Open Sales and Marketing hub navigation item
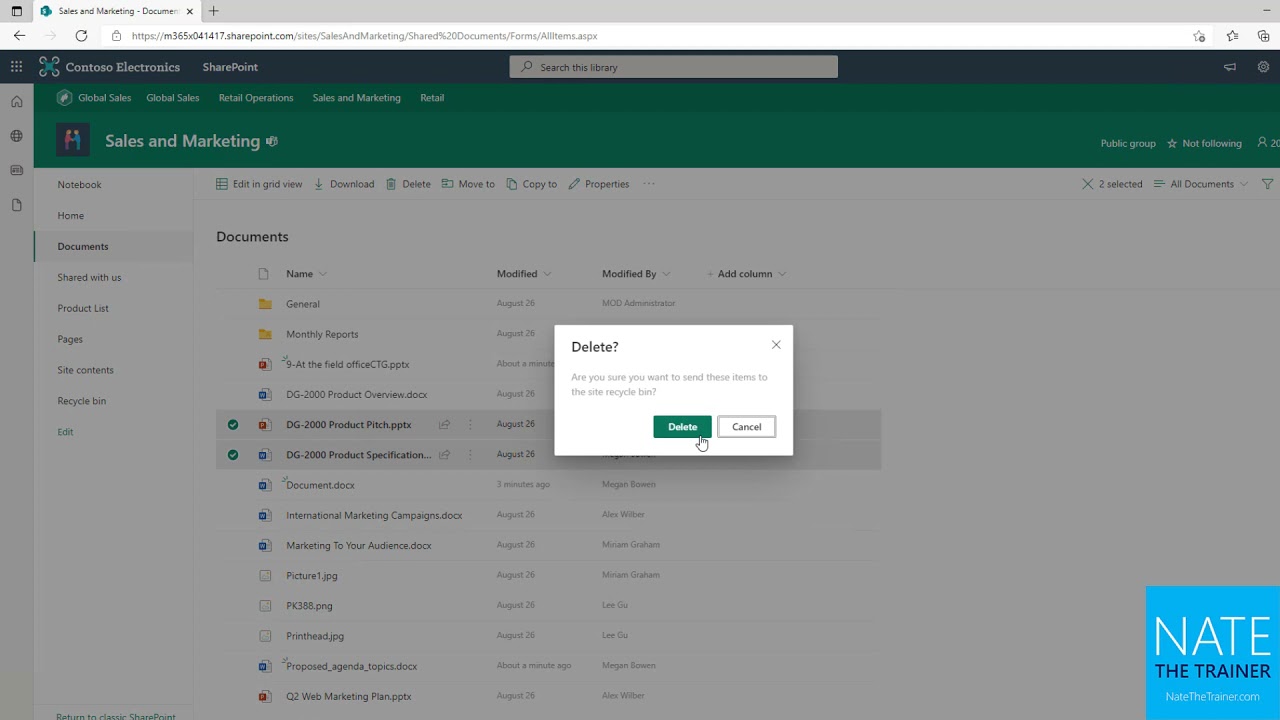This screenshot has width=1280, height=720. [356, 98]
